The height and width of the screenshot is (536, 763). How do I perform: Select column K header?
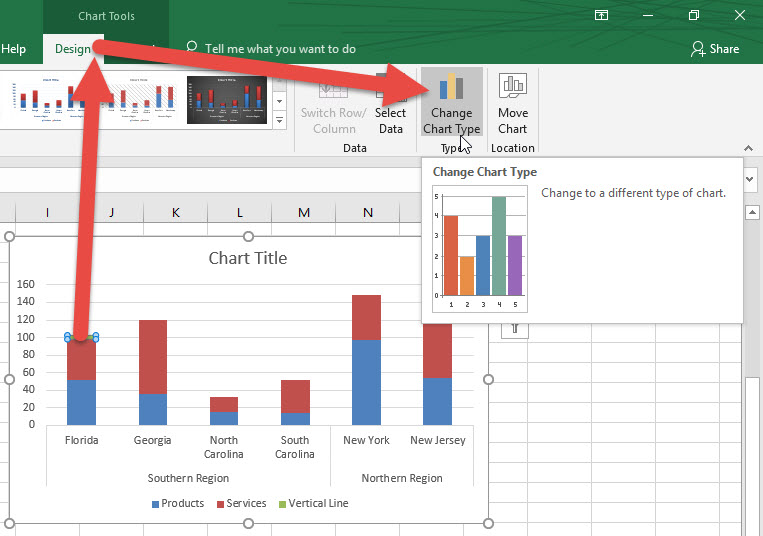pos(175,212)
